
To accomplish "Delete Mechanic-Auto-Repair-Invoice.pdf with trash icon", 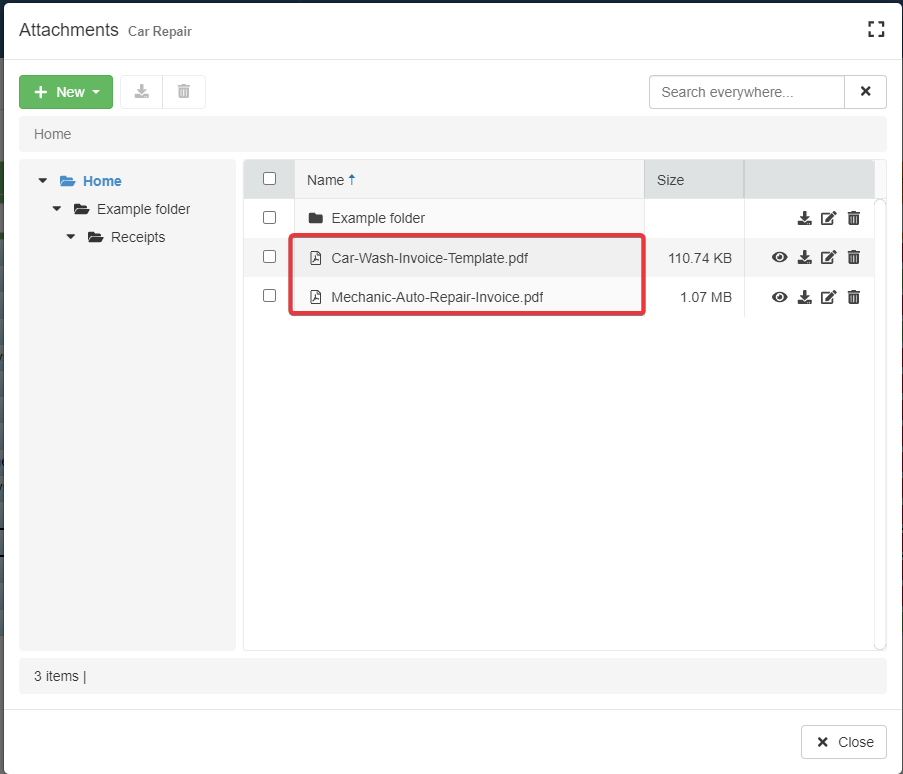I will [x=853, y=297].
